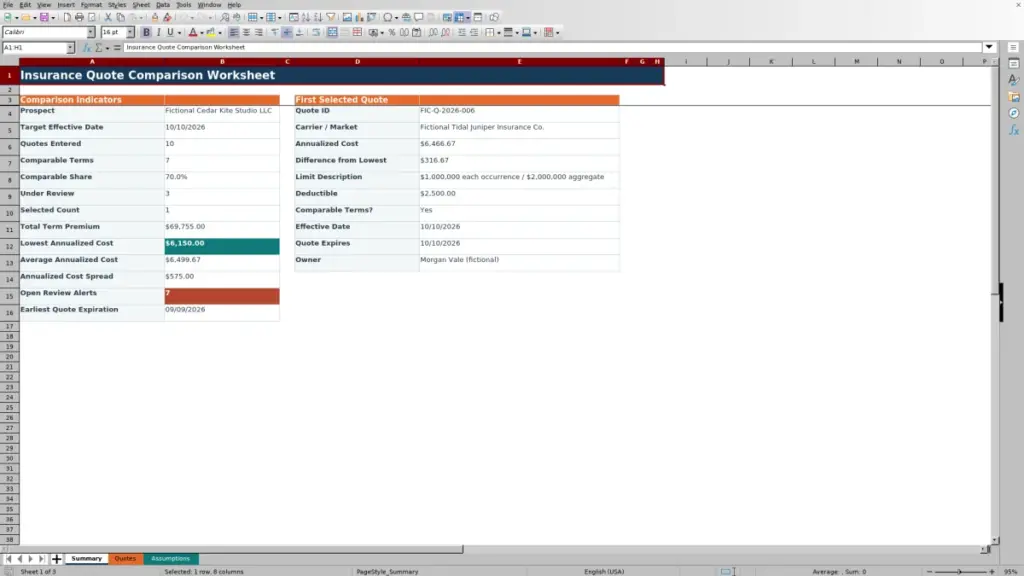Open the sidebar Styles panel icon

tap(1014, 80)
